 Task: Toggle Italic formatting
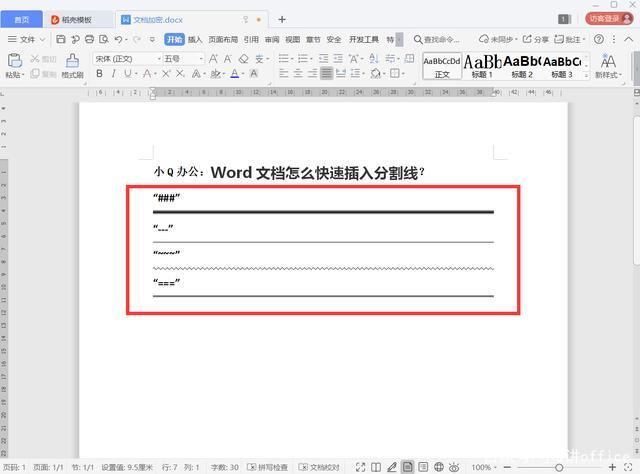point(113,73)
